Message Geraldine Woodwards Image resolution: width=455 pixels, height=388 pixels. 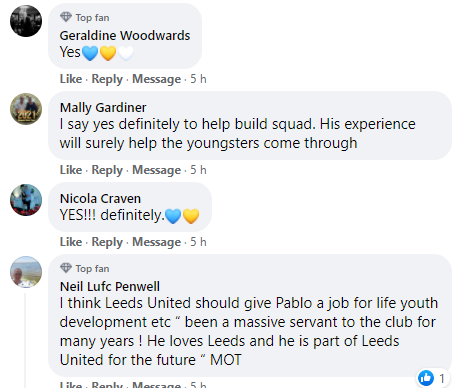(x=156, y=79)
